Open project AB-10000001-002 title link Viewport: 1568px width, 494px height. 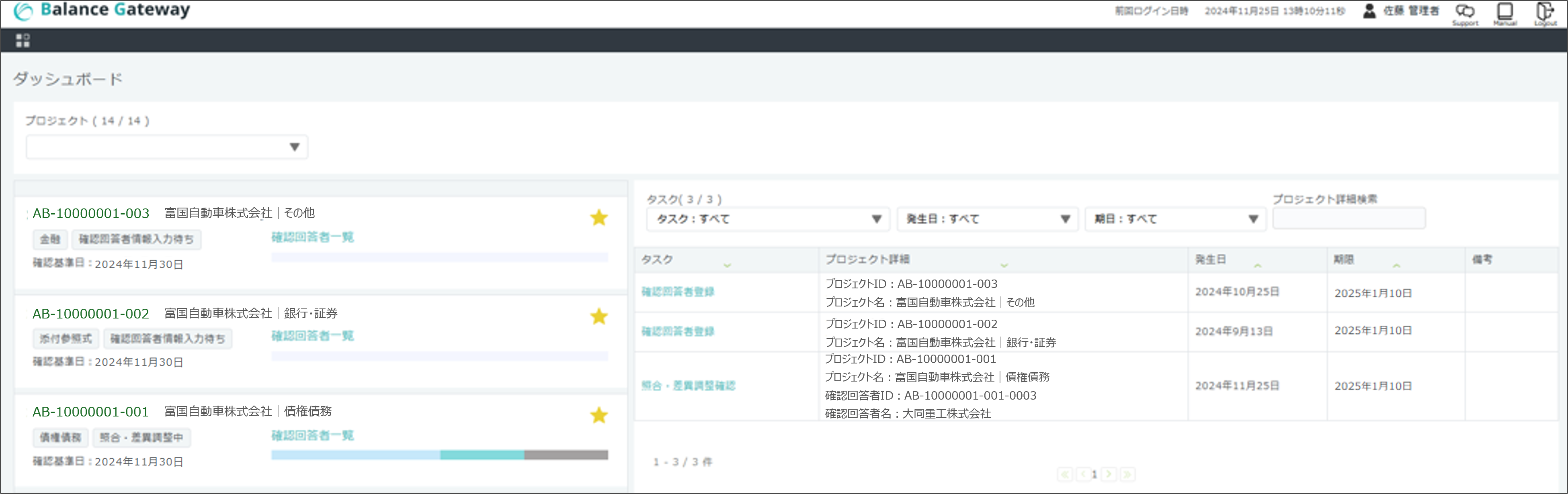[x=91, y=314]
